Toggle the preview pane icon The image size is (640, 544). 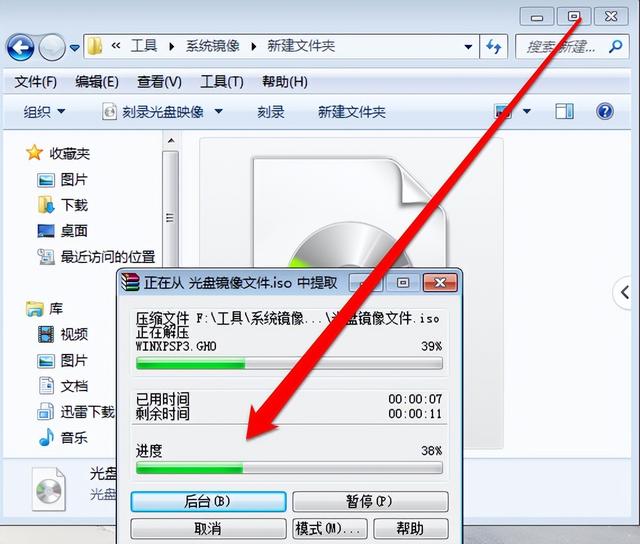pos(564,111)
